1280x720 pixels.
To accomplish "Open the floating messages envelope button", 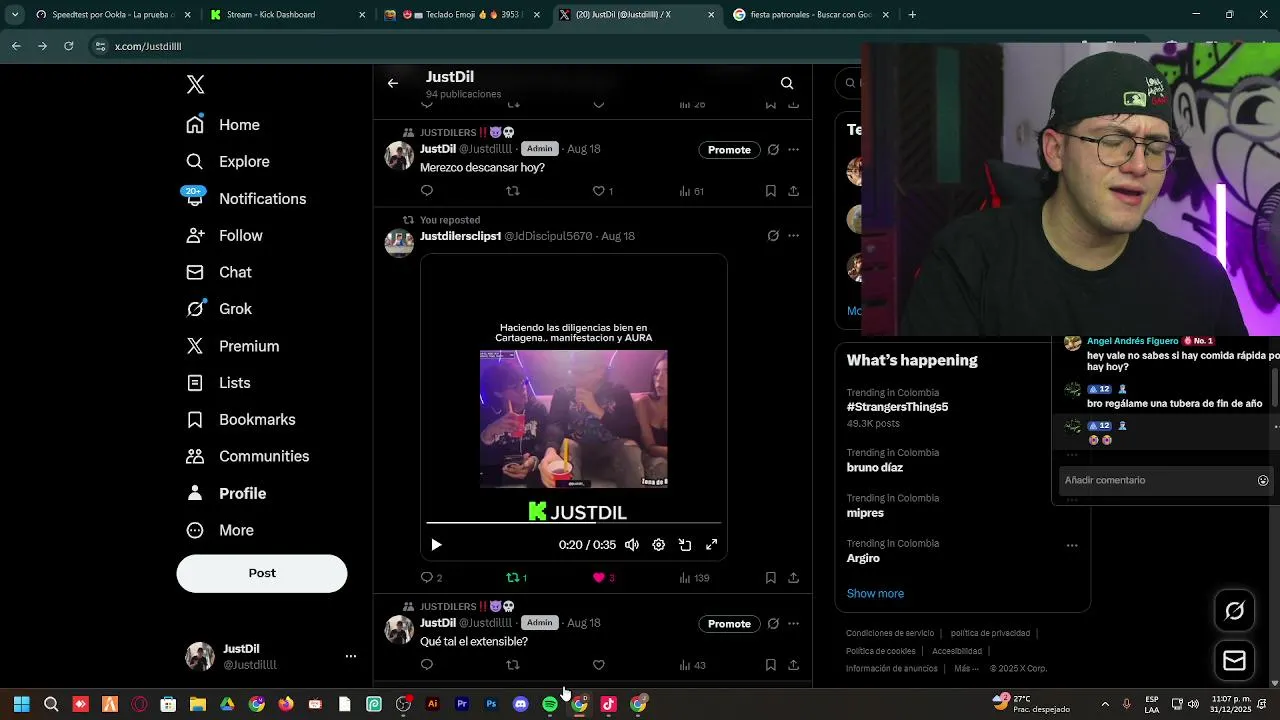I will [1235, 661].
